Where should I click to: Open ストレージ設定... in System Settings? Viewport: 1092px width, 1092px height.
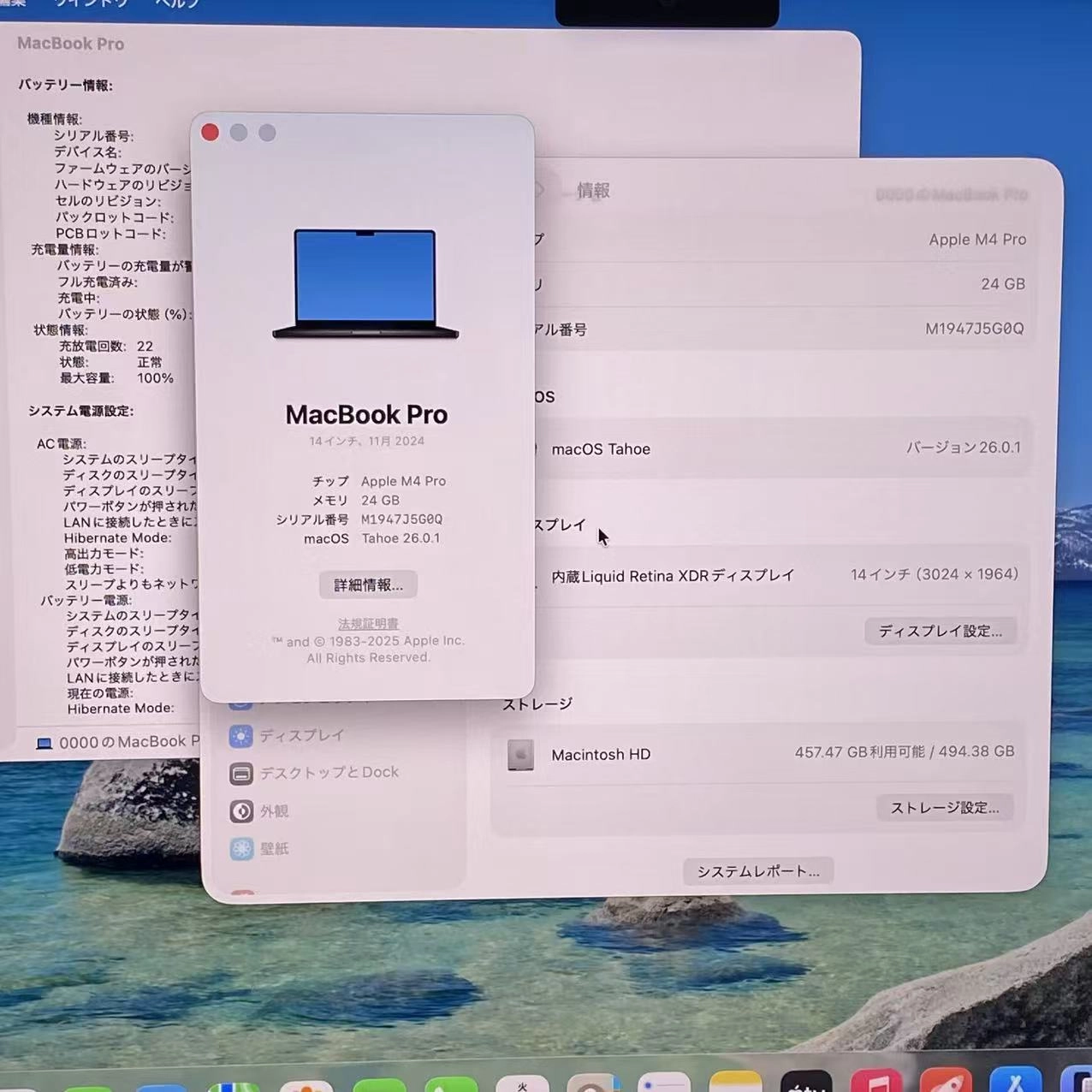pyautogui.click(x=944, y=807)
